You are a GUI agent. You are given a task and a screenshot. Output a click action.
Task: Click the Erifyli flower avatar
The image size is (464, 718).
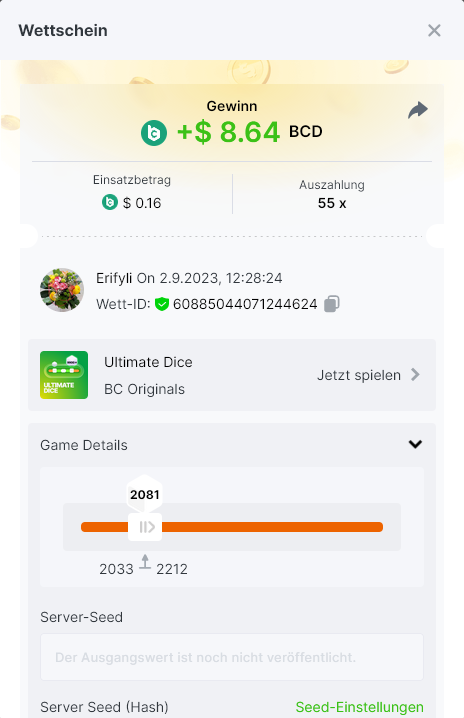[x=62, y=290]
